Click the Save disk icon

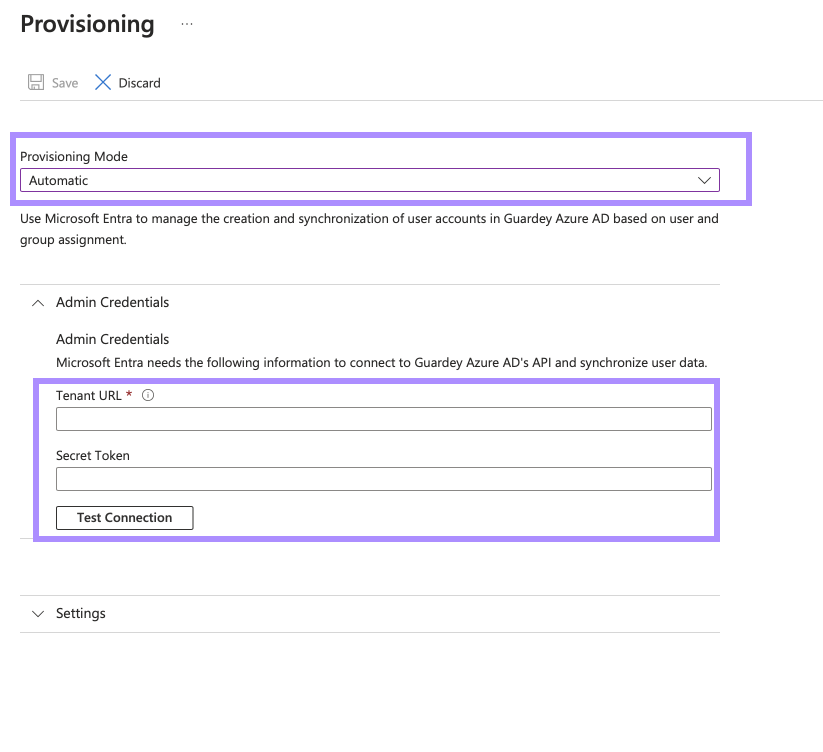[x=36, y=82]
